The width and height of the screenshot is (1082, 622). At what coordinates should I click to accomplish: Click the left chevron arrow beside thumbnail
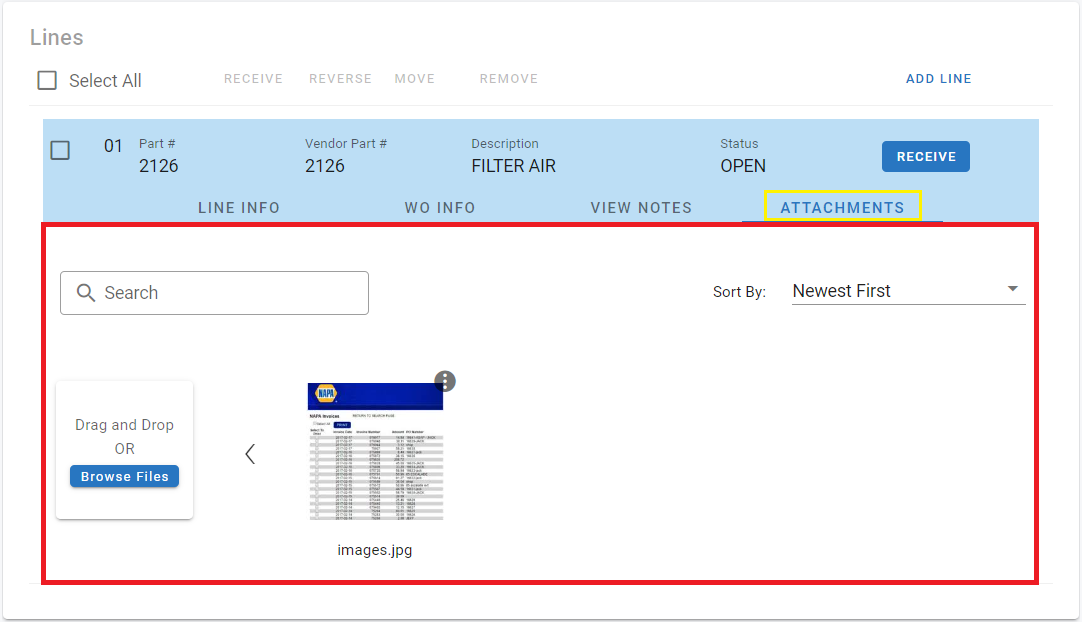250,454
